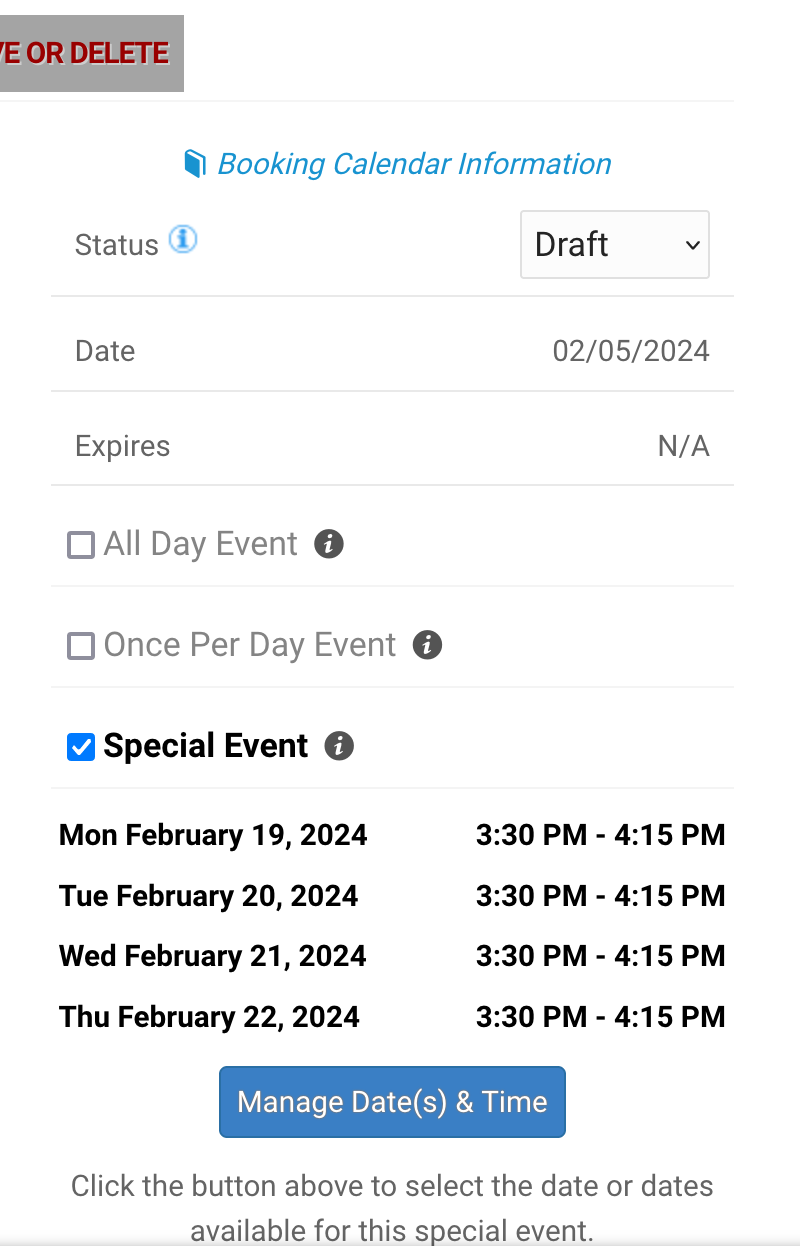800x1246 pixels.
Task: Click the Once Per Day Event info icon
Action: coord(427,645)
